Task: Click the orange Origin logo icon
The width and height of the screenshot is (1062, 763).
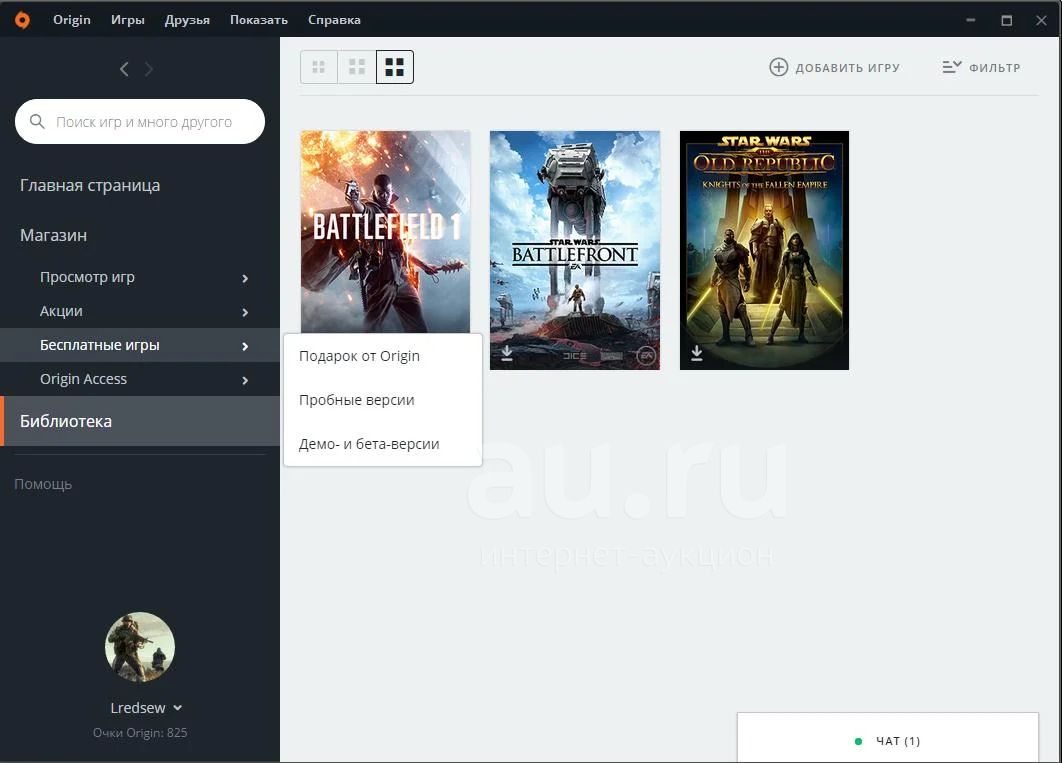Action: click(22, 20)
